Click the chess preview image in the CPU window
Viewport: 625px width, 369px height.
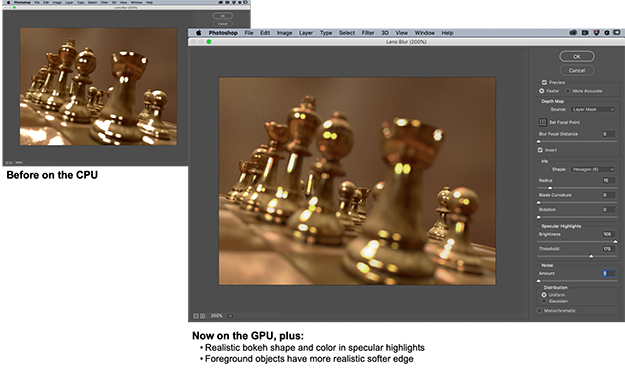[98, 86]
